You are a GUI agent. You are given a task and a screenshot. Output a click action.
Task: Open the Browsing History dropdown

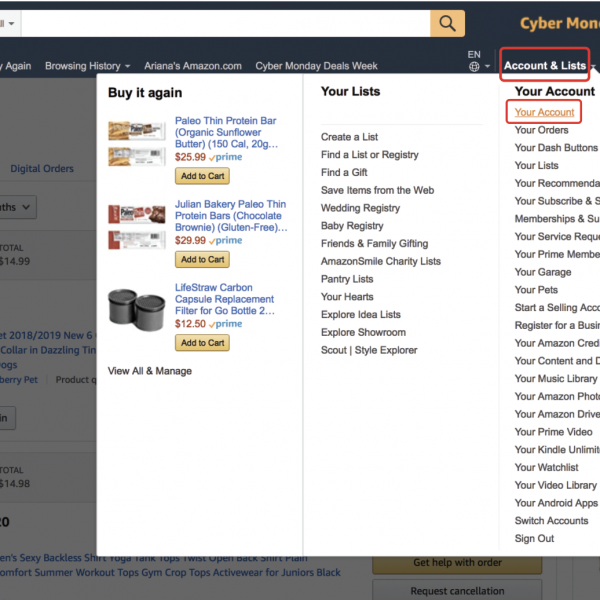coord(87,66)
